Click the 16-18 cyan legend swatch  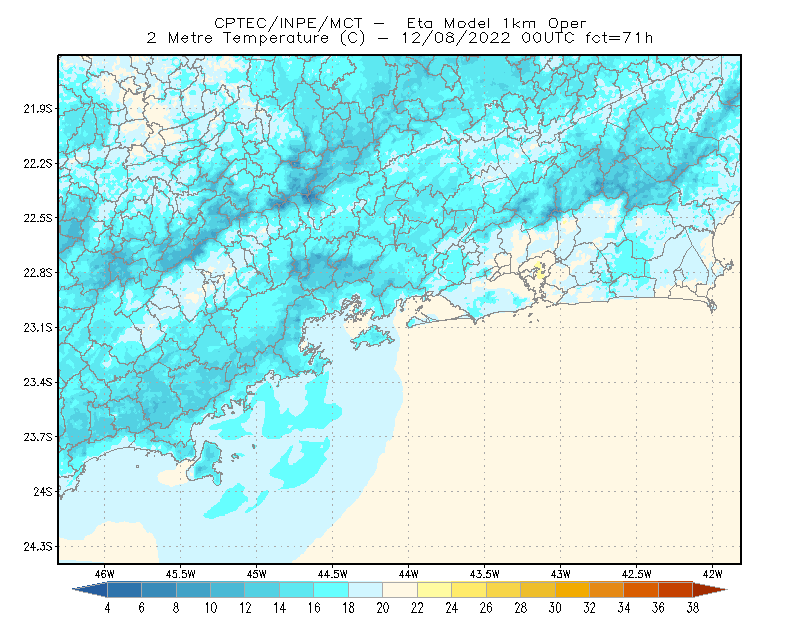pos(331,590)
